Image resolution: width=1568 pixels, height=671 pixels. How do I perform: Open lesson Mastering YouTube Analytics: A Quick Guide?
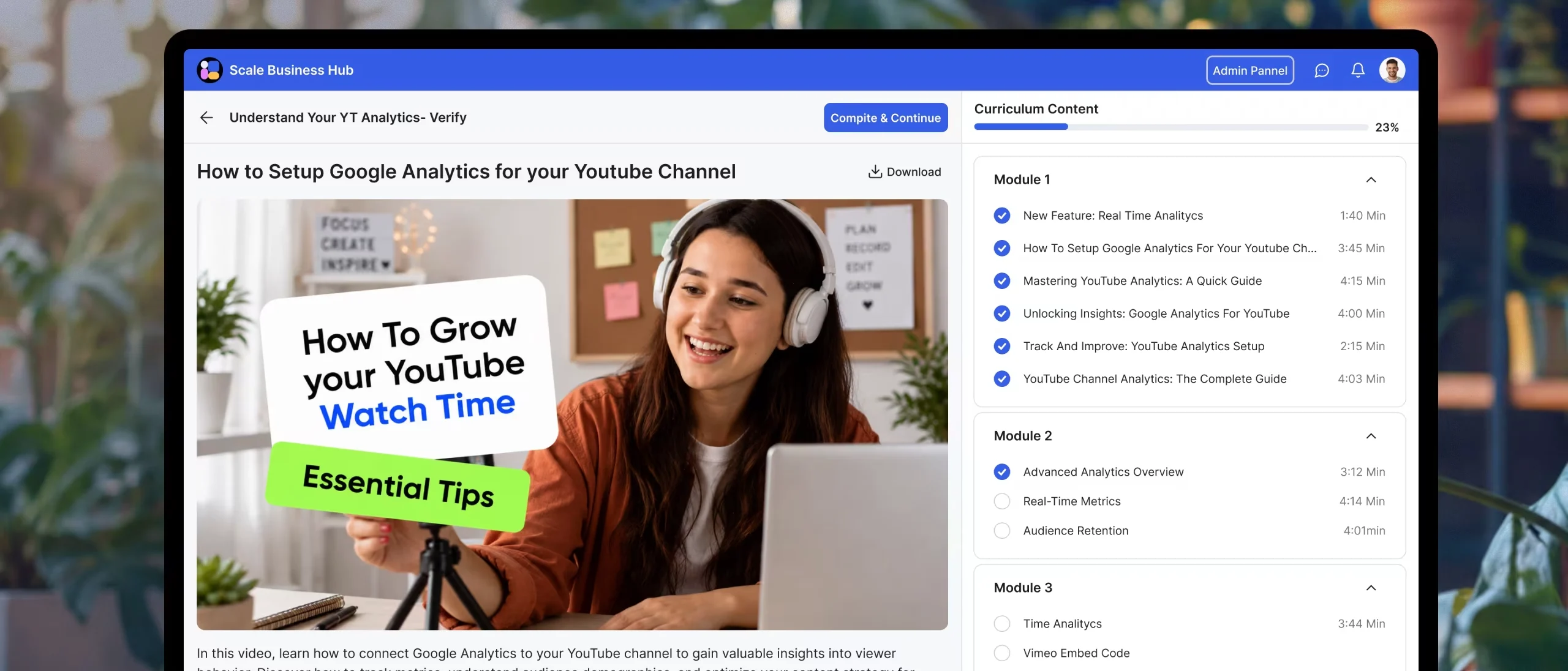1142,281
